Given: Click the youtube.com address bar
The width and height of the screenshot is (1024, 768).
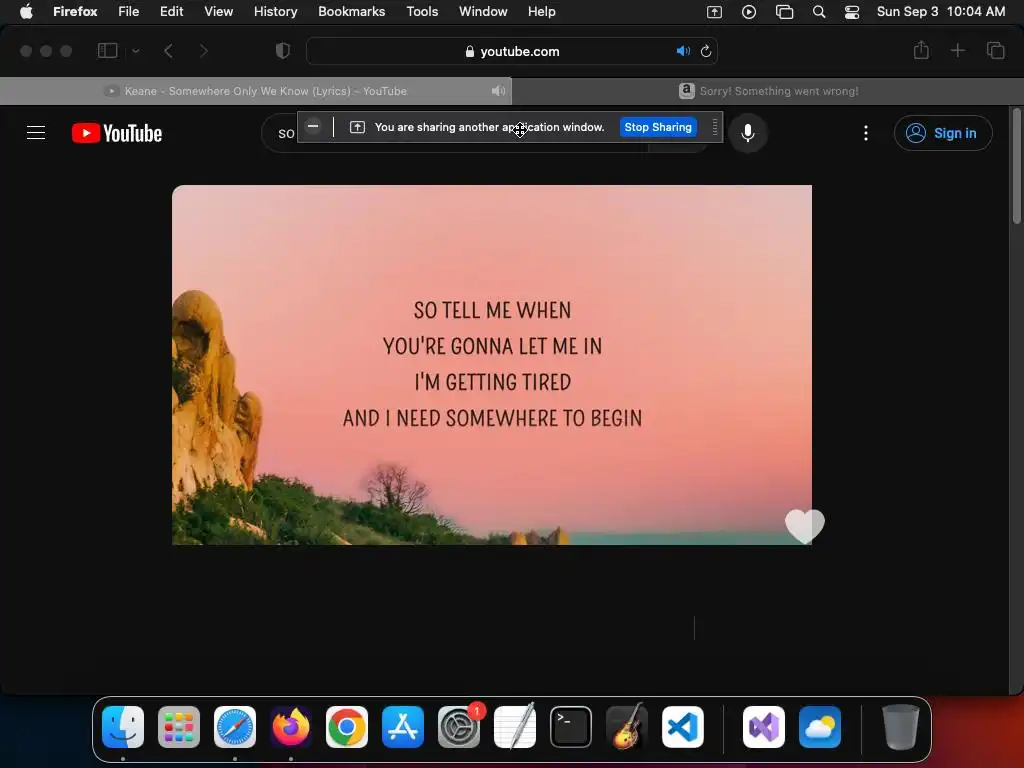Looking at the screenshot, I should point(512,51).
